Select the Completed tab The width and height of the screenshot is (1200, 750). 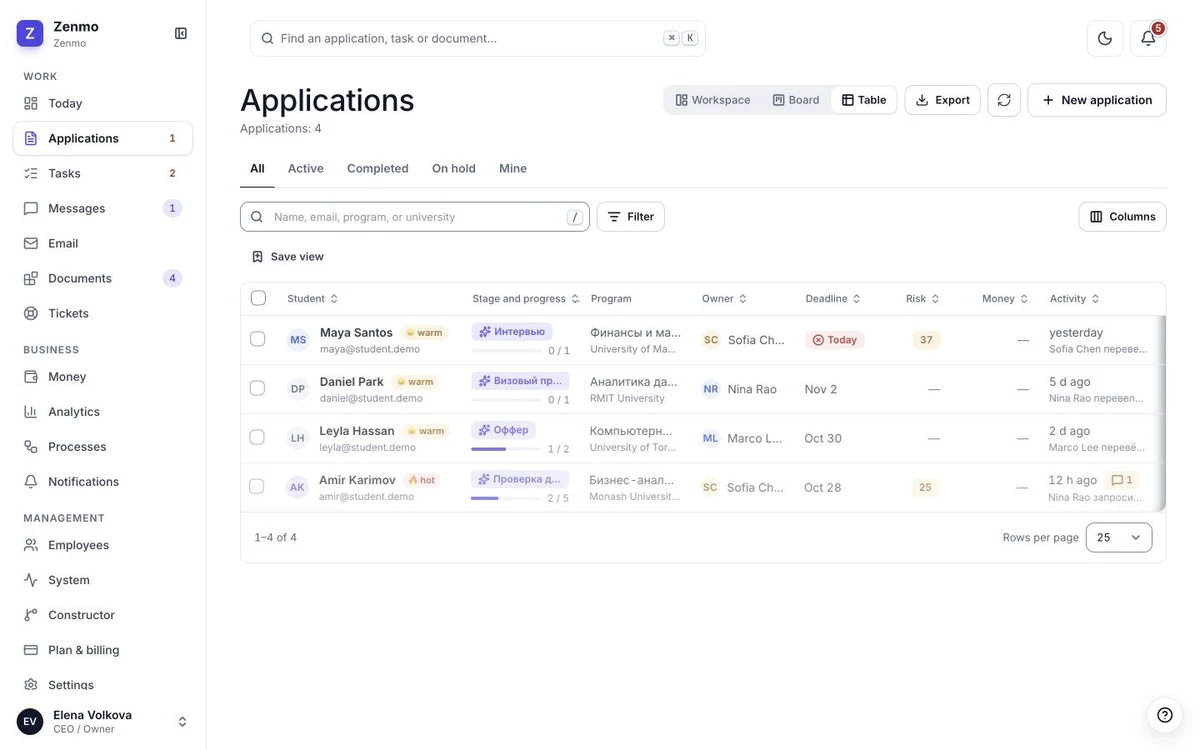[378, 168]
